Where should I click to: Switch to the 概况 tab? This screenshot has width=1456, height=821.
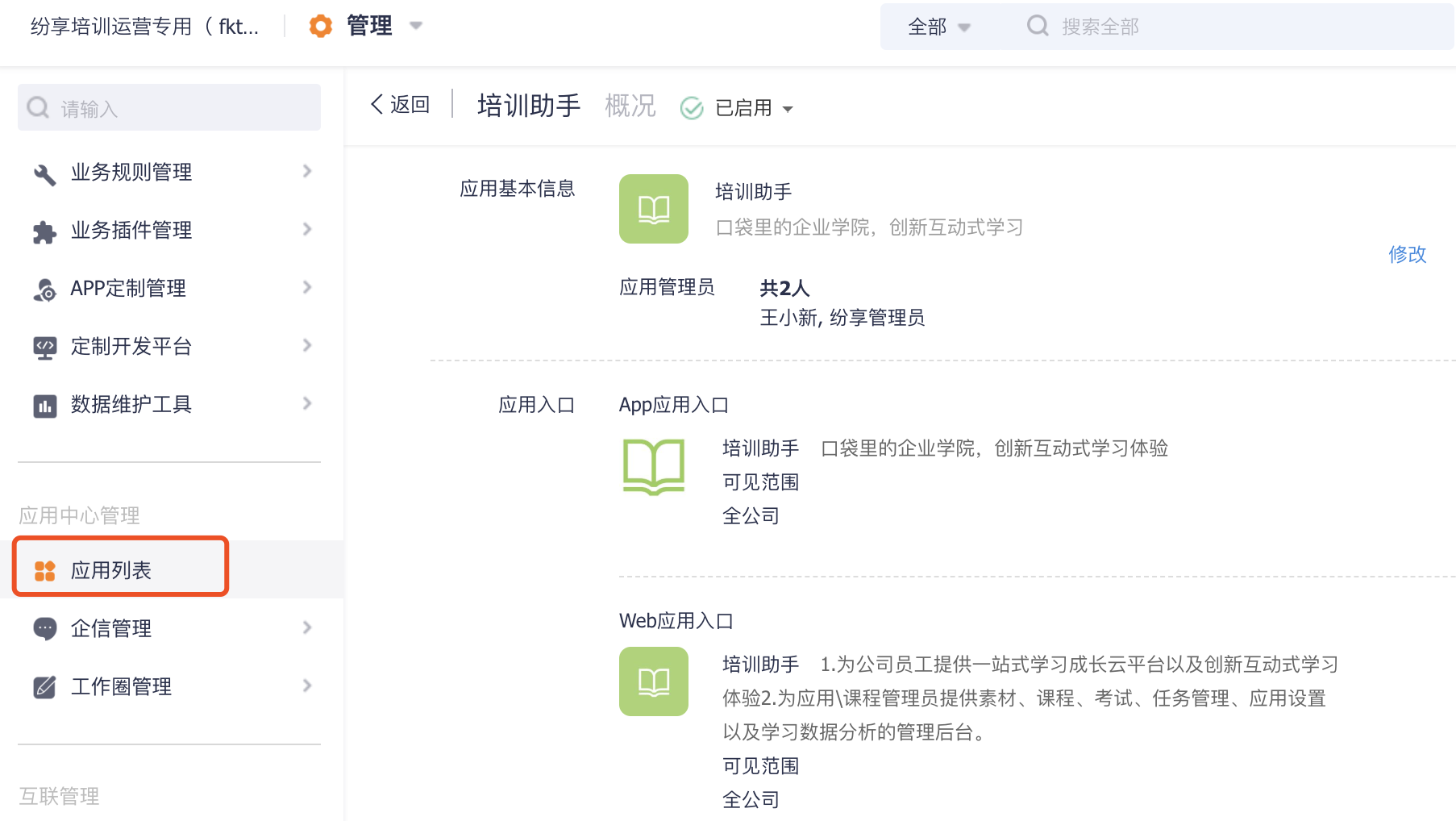pyautogui.click(x=630, y=106)
